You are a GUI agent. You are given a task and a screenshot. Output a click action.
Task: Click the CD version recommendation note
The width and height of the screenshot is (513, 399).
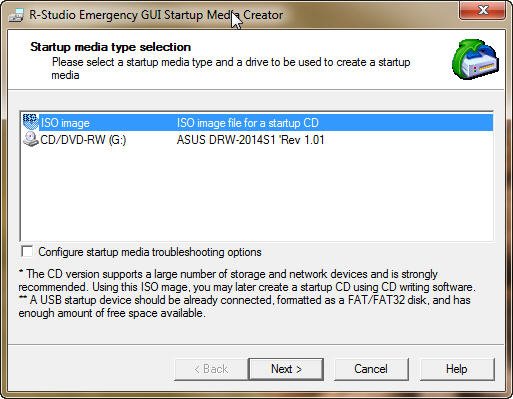click(x=247, y=280)
